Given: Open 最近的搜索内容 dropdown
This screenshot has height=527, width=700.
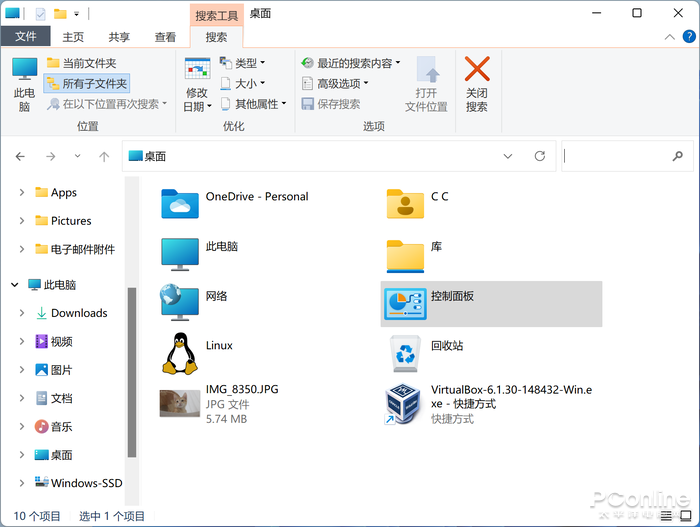Looking at the screenshot, I should pos(351,63).
